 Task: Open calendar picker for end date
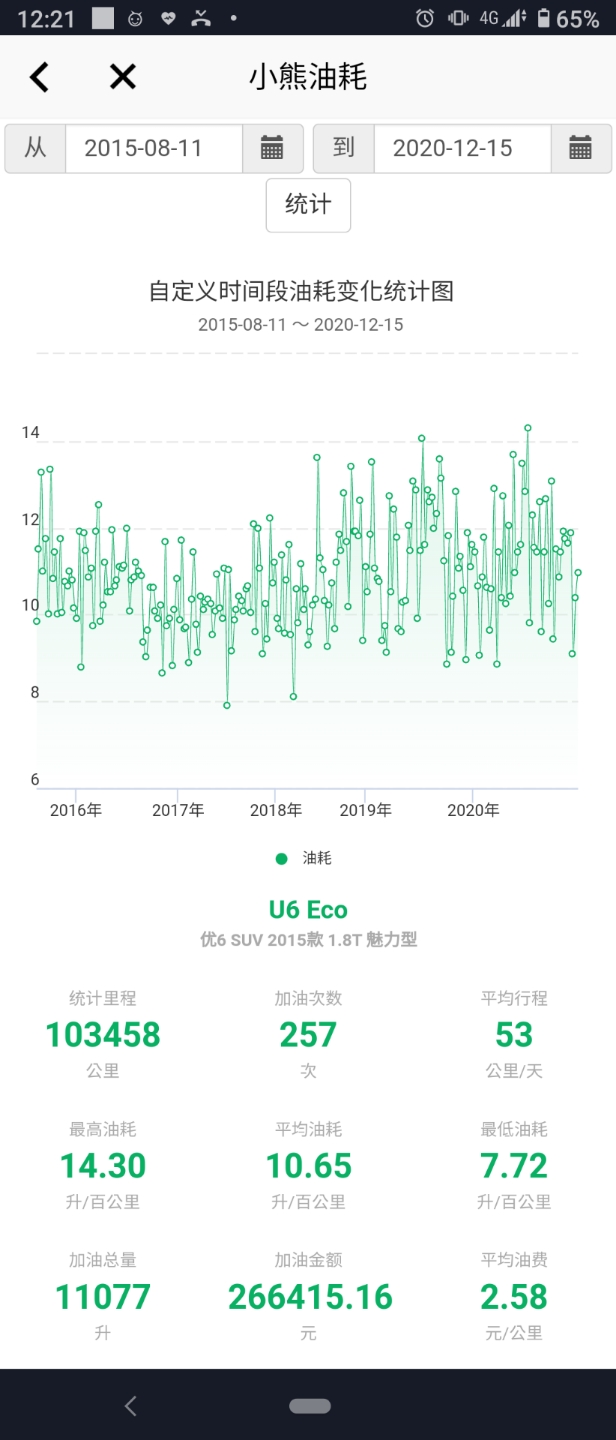(581, 149)
